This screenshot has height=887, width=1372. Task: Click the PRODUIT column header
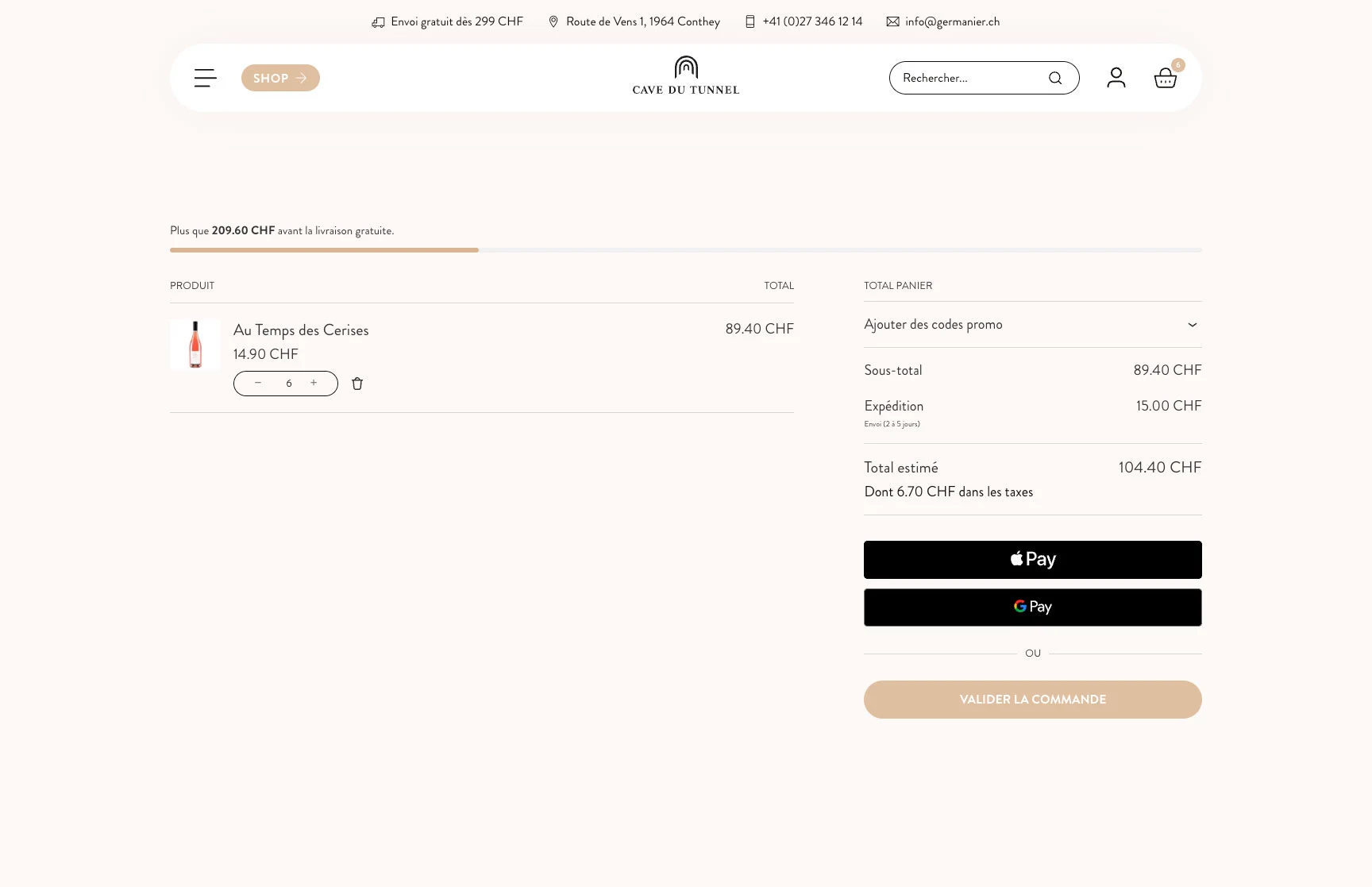click(192, 286)
